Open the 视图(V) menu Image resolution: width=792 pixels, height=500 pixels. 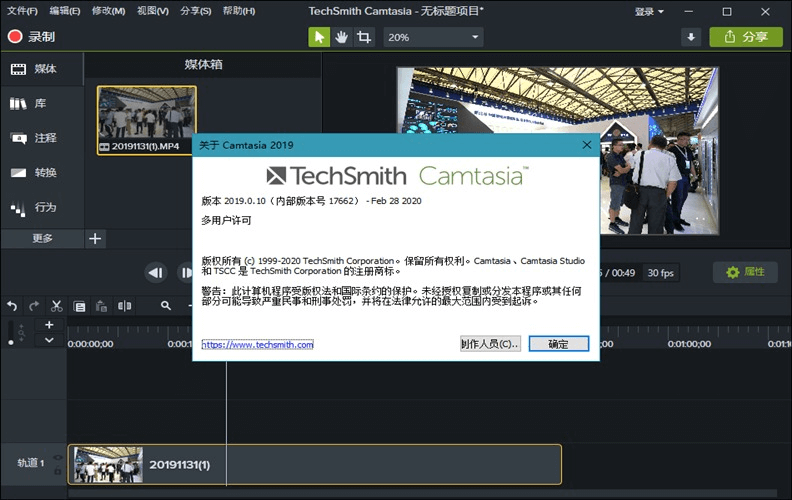click(x=153, y=11)
